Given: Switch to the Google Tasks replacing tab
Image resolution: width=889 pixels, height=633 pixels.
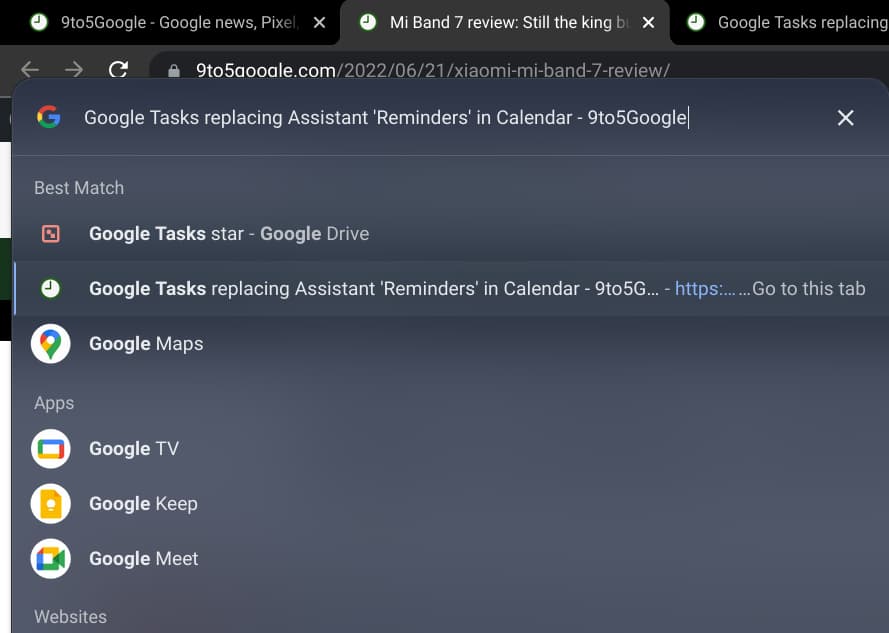Looking at the screenshot, I should click(790, 22).
